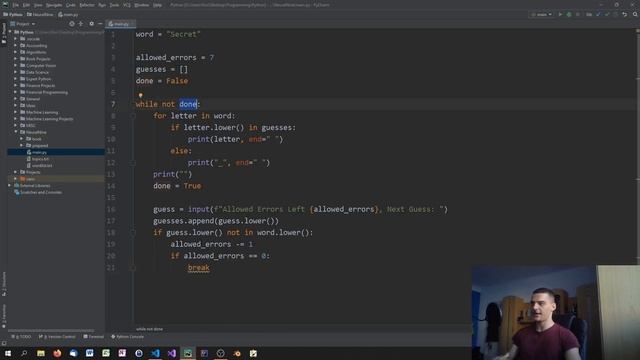Click the NeuralNine breadcrumb in navigation bar
640x360 pixels.
pos(40,14)
